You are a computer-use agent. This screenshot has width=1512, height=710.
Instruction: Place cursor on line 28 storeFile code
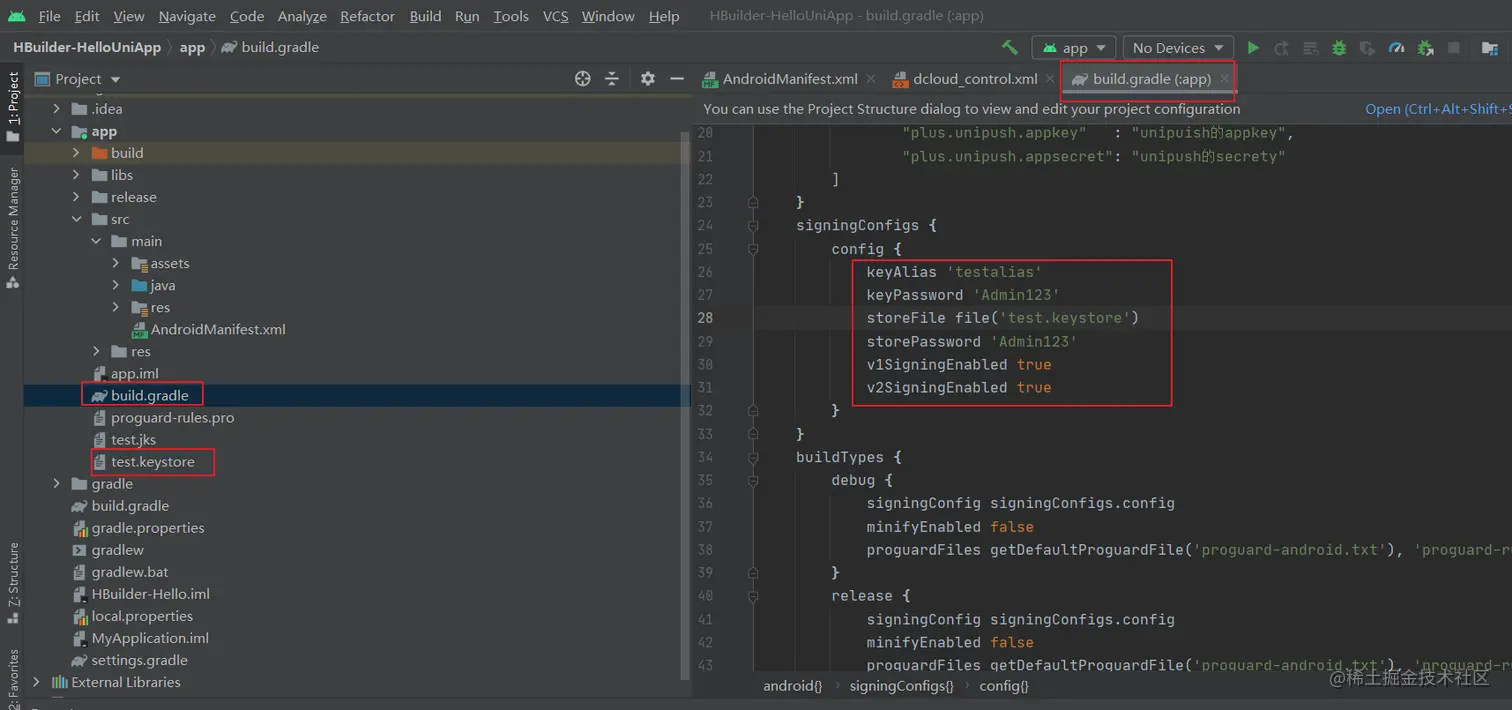pos(1003,318)
